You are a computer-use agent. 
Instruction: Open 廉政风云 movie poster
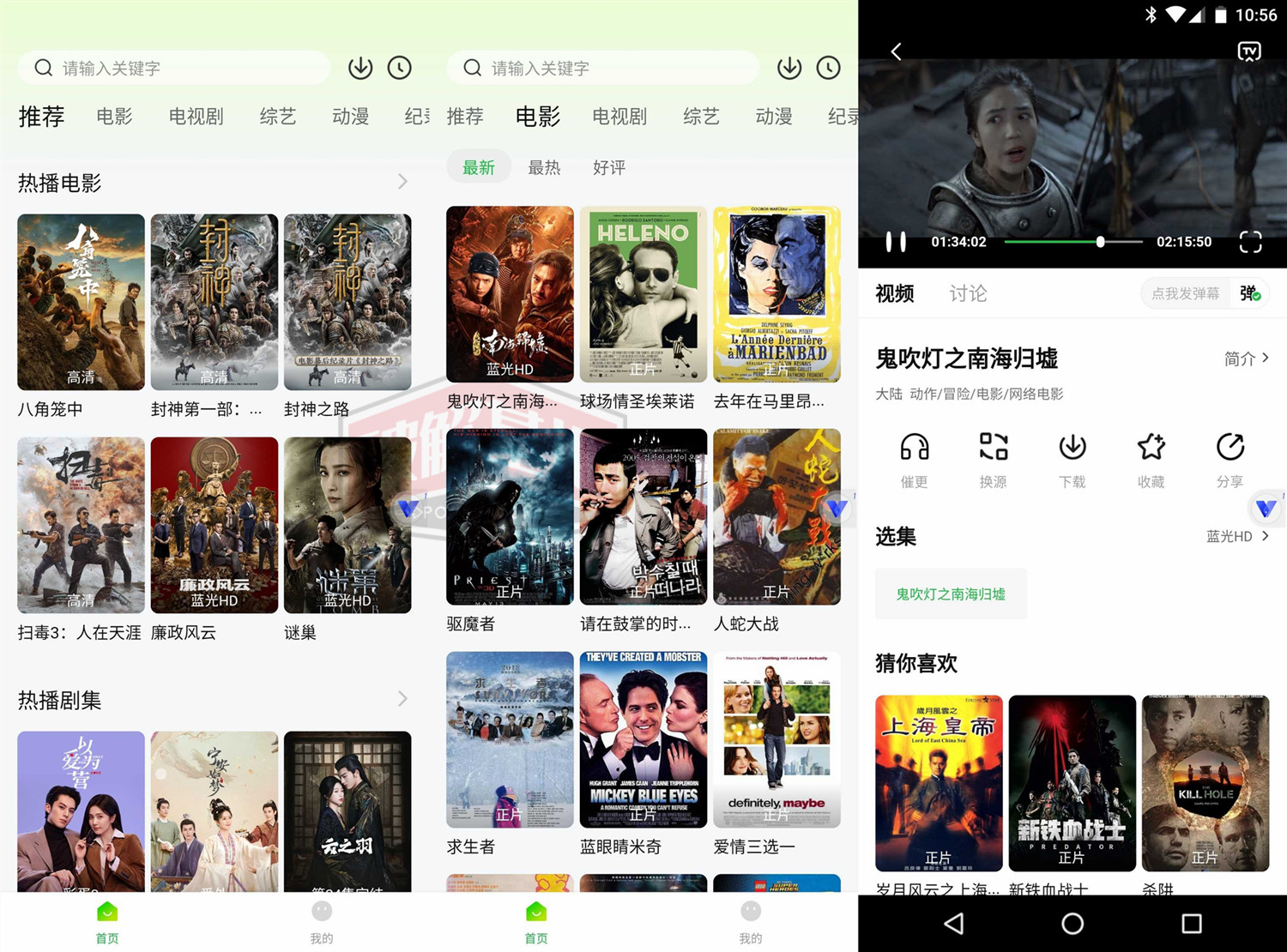214,525
